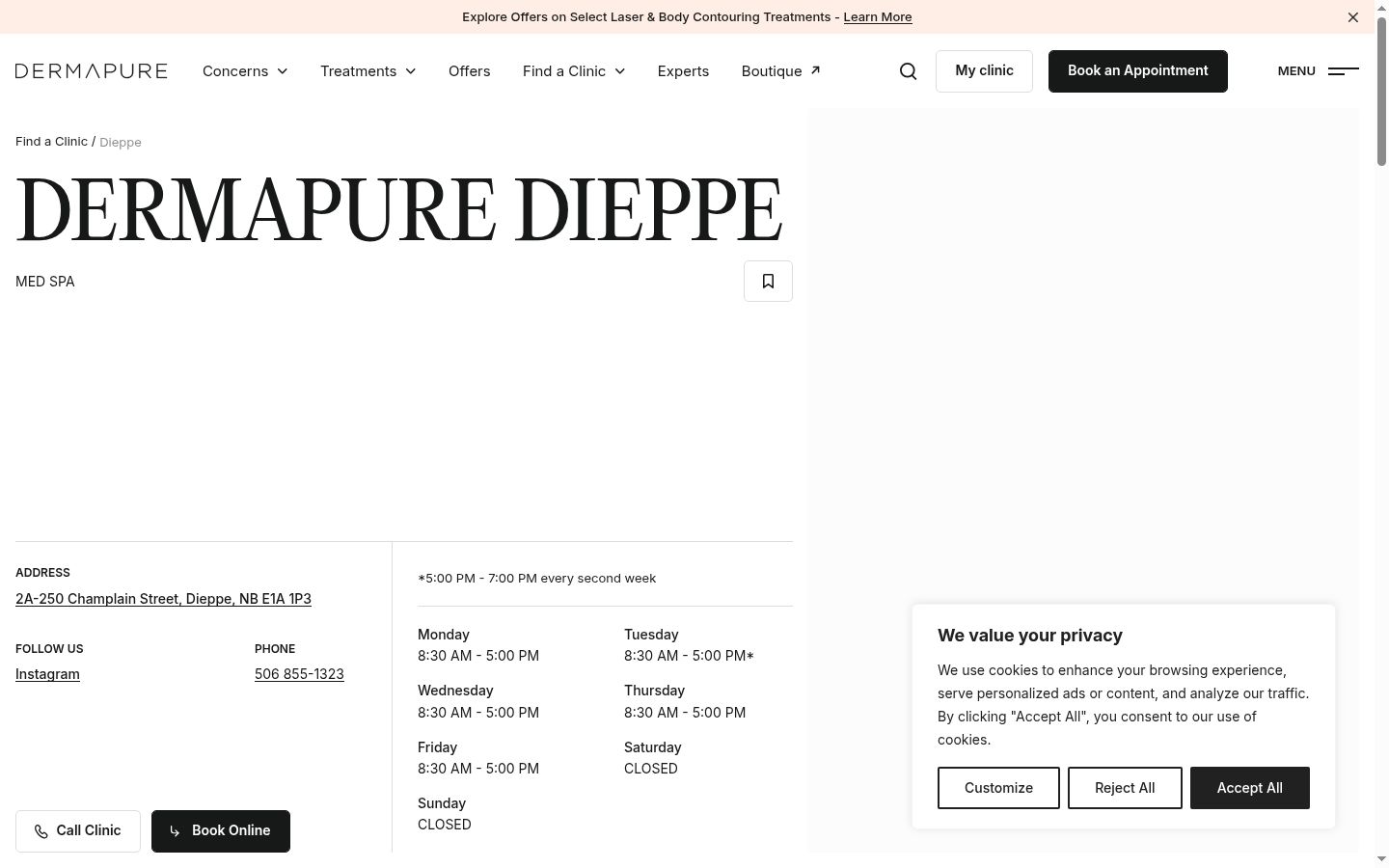
Task: Call phone number 506 855-1323
Action: pos(299,674)
